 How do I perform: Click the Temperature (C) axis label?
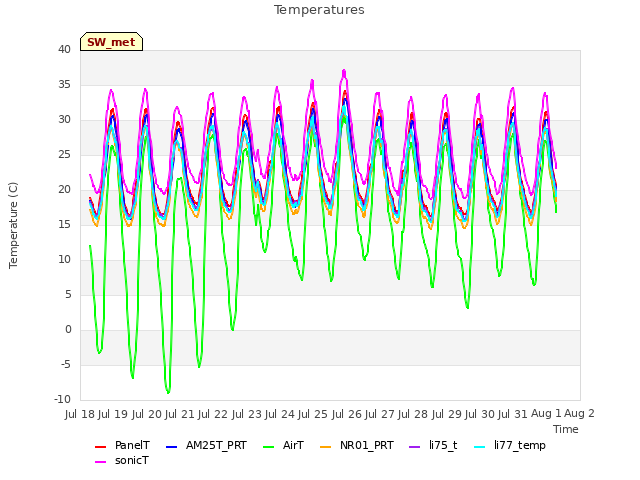tap(13, 225)
